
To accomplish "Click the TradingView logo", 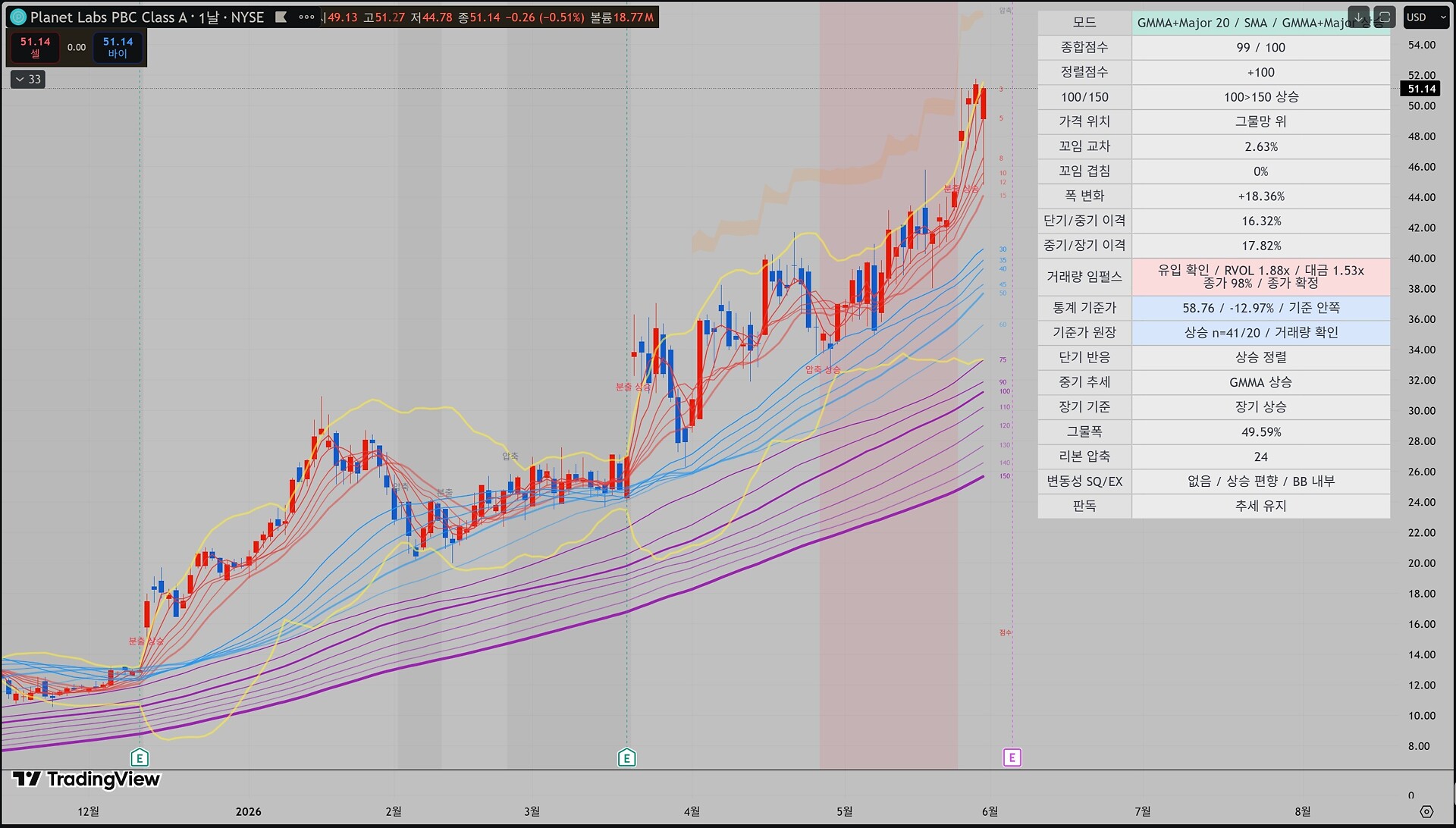I will (x=86, y=779).
